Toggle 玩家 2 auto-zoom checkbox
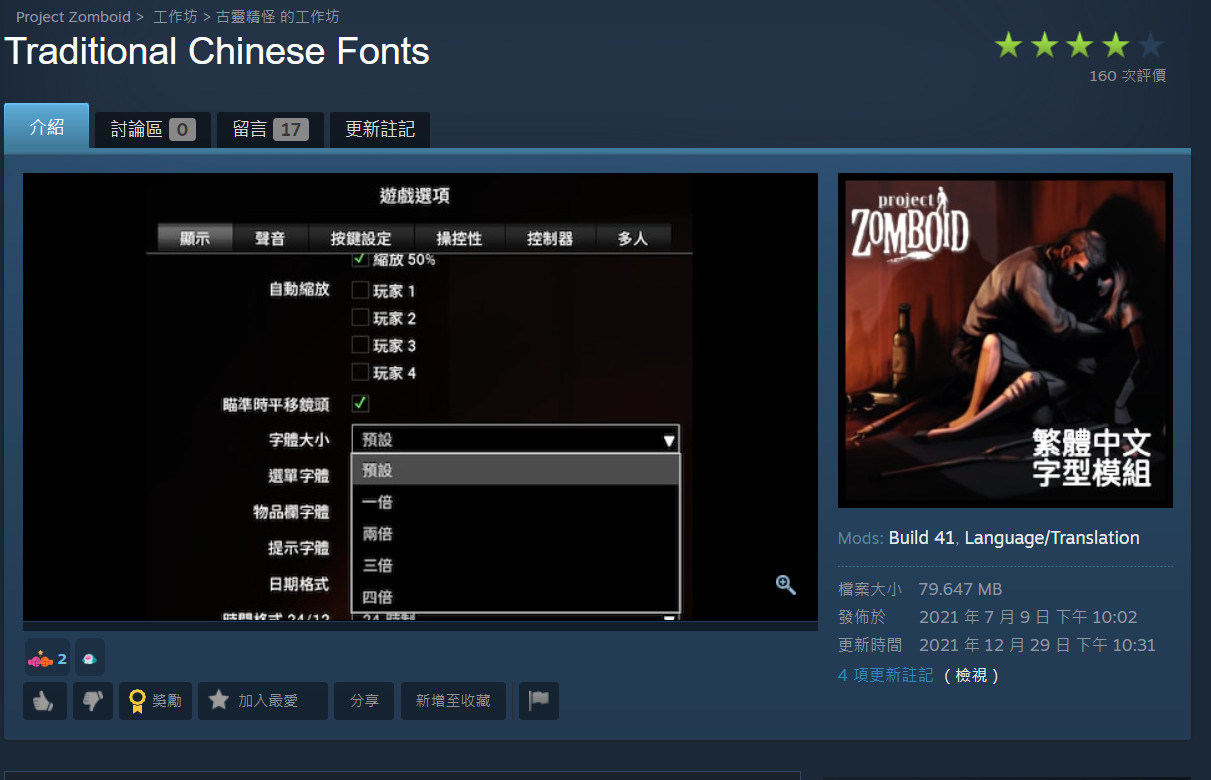The image size is (1211, 780). pos(361,318)
